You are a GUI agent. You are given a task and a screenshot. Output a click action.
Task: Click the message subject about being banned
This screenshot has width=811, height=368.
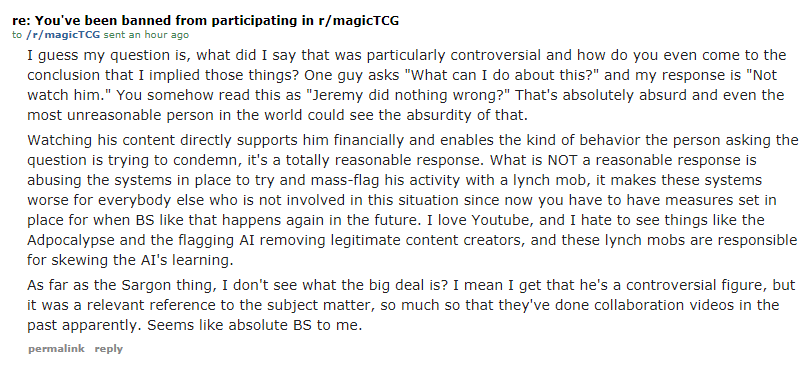205,21
